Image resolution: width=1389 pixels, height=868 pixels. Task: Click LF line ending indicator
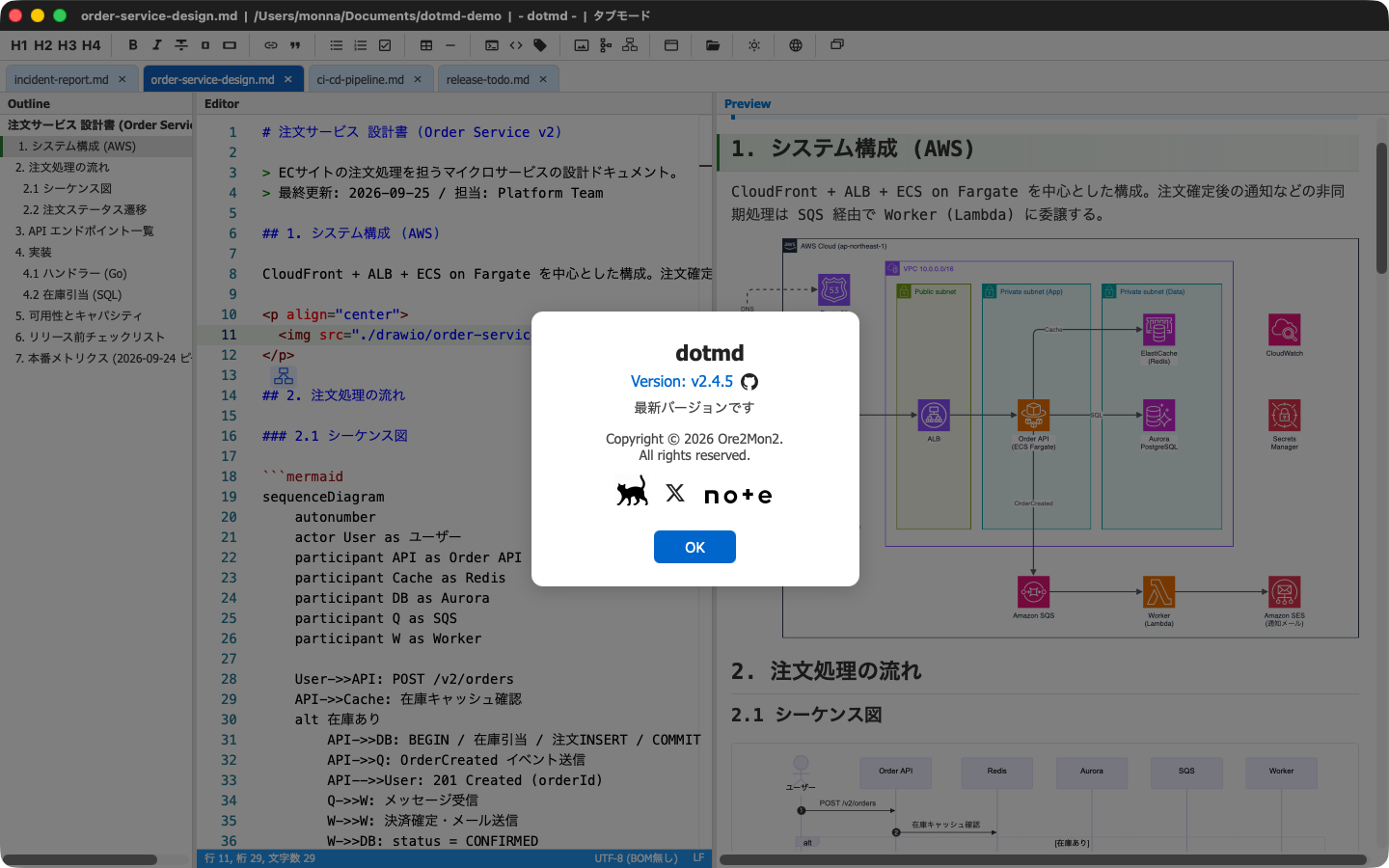(x=698, y=858)
